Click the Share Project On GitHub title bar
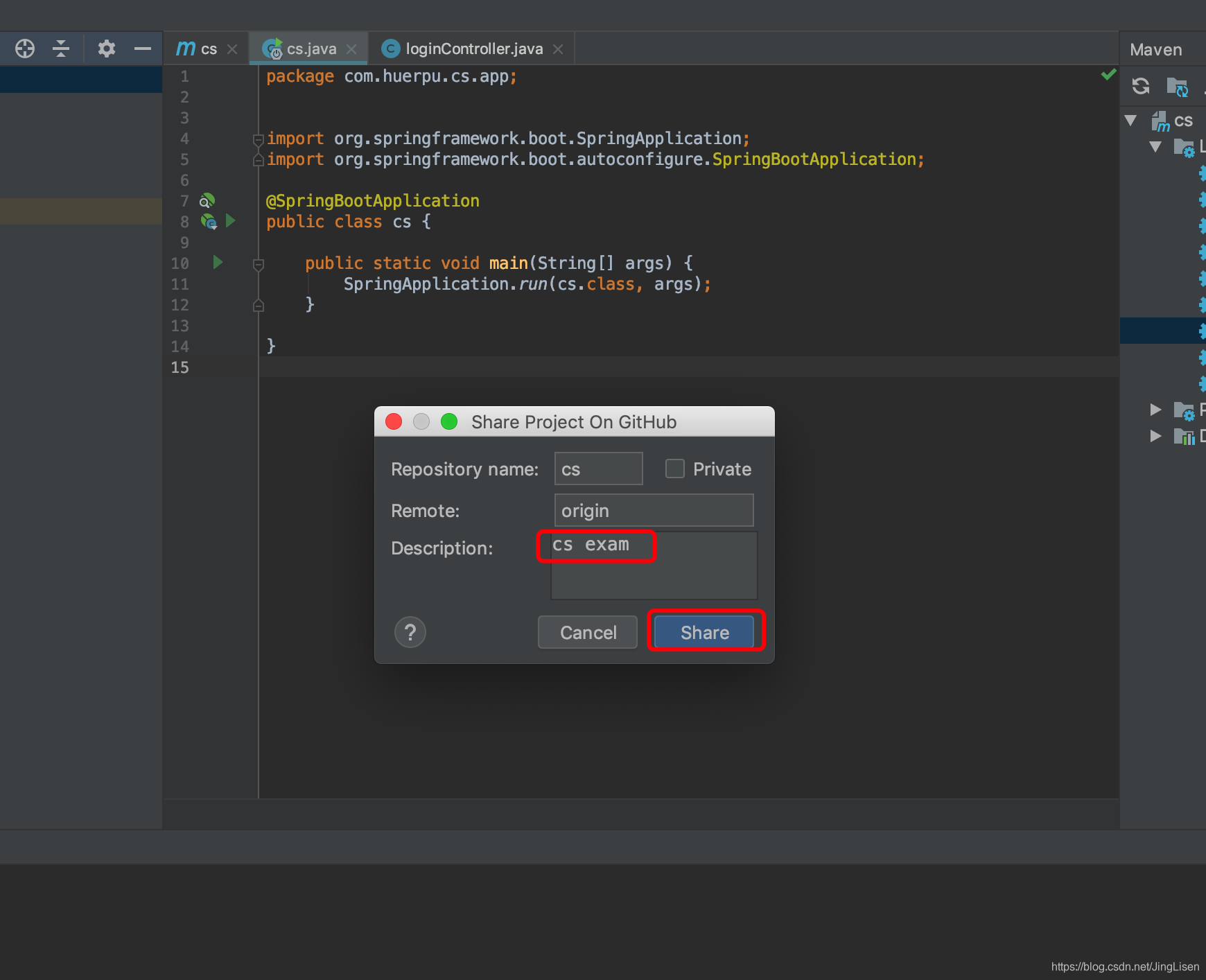1206x980 pixels. coord(574,421)
